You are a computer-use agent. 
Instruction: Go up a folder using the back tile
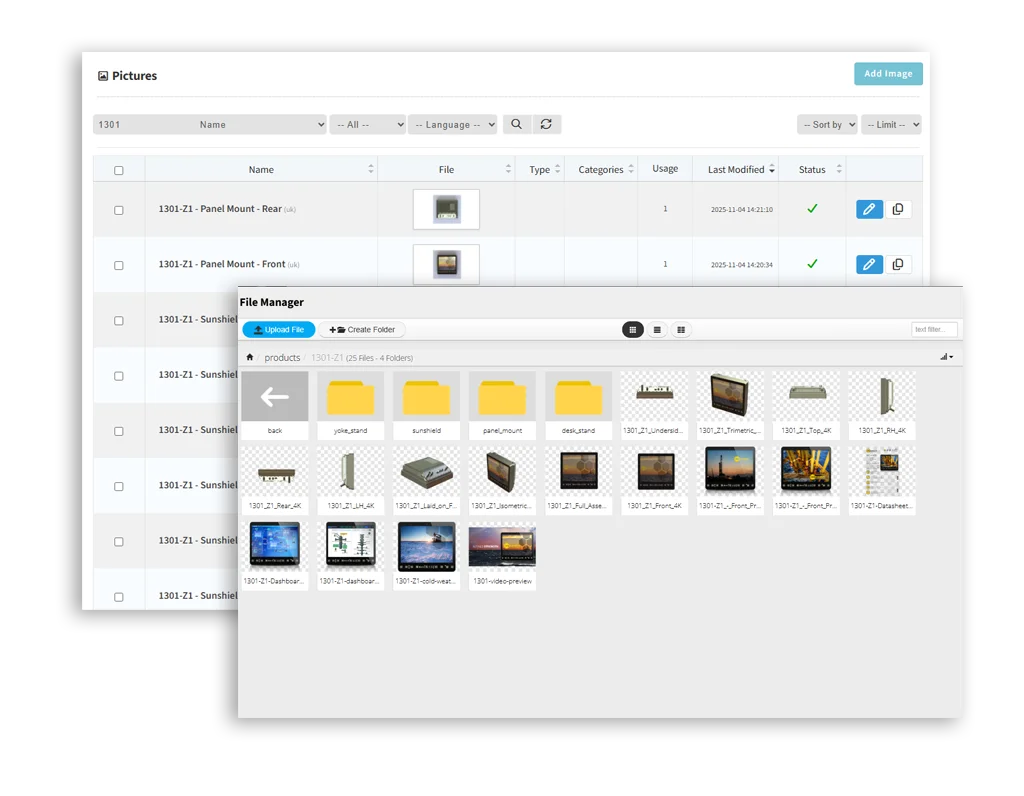click(274, 397)
